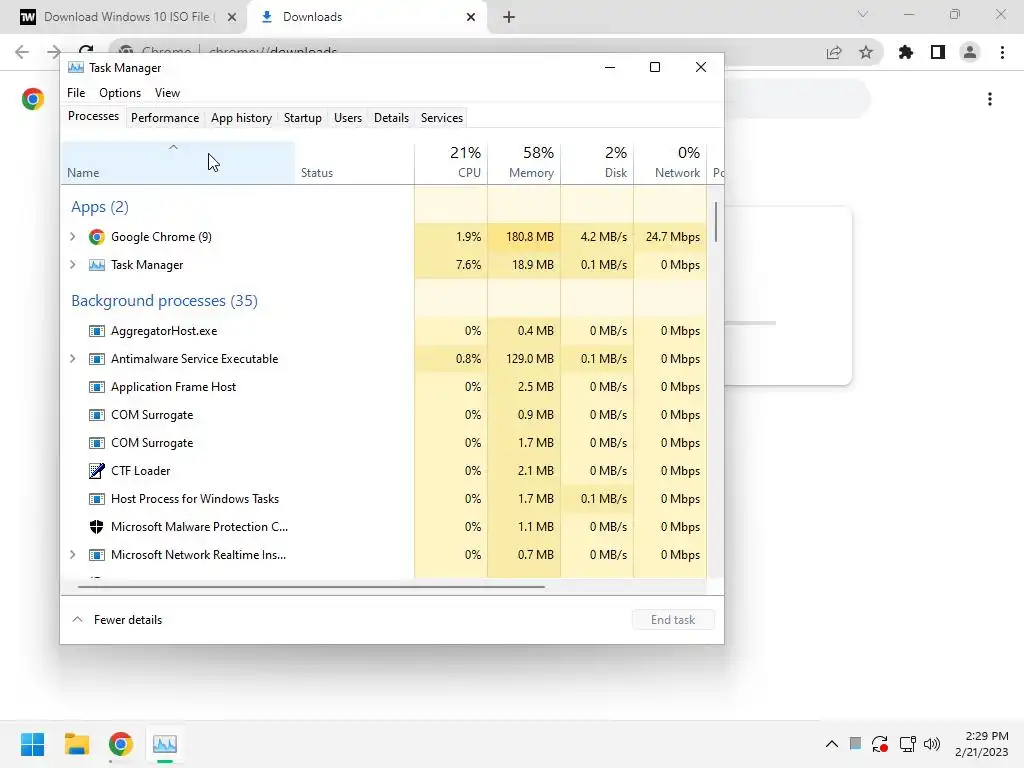Screen dimensions: 1024x768
Task: Open a new Chrome tab
Action: pos(509,17)
